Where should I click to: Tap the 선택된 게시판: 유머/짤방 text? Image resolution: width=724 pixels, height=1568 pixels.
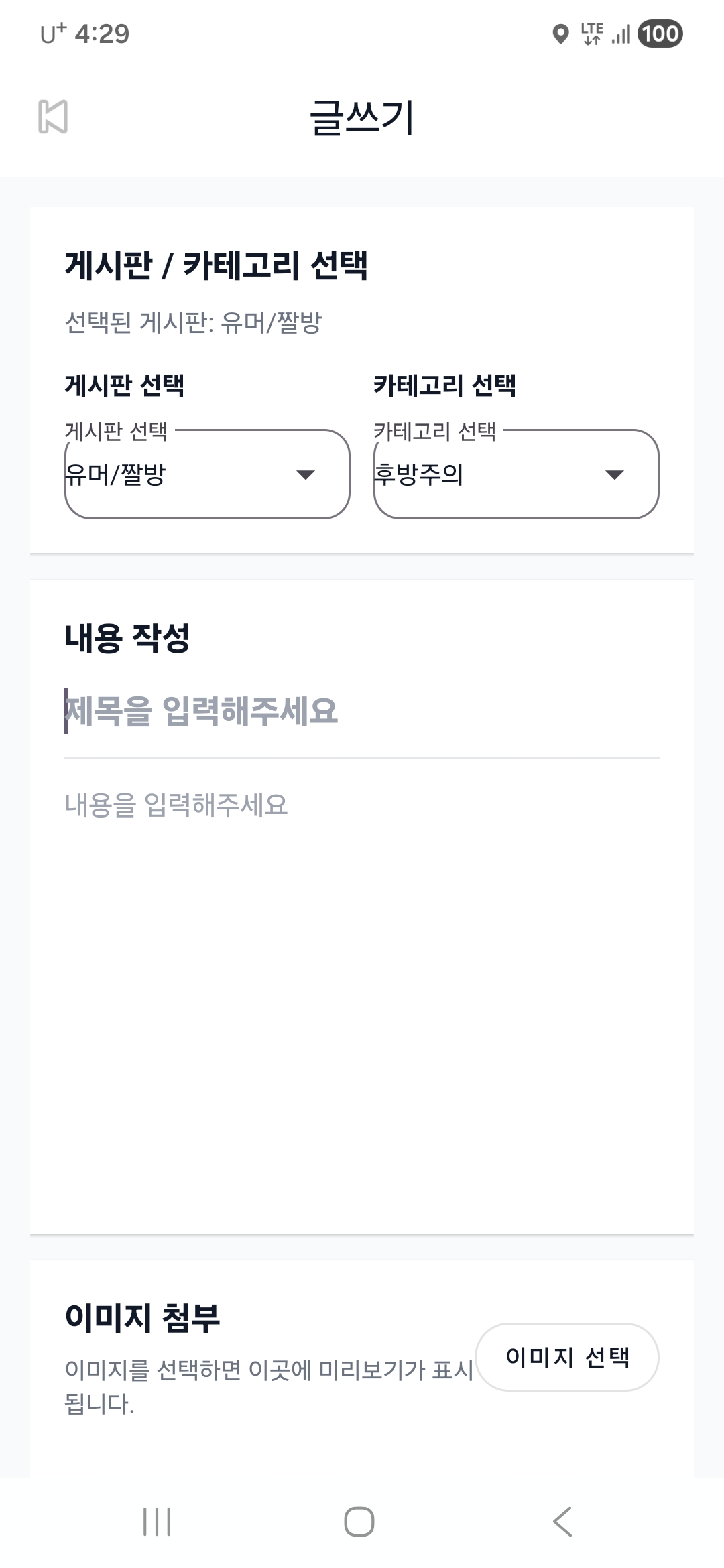[193, 322]
